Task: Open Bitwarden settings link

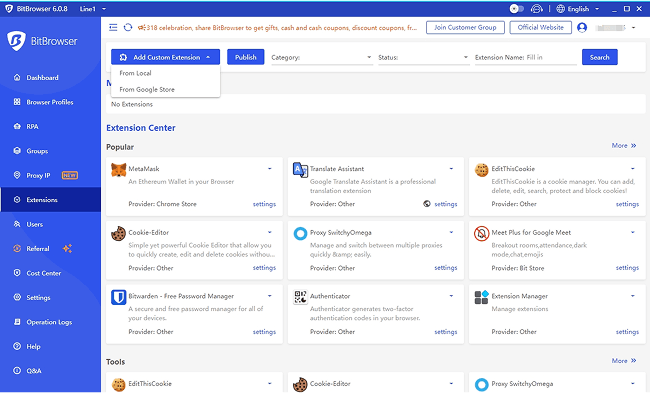Action: [x=264, y=332]
